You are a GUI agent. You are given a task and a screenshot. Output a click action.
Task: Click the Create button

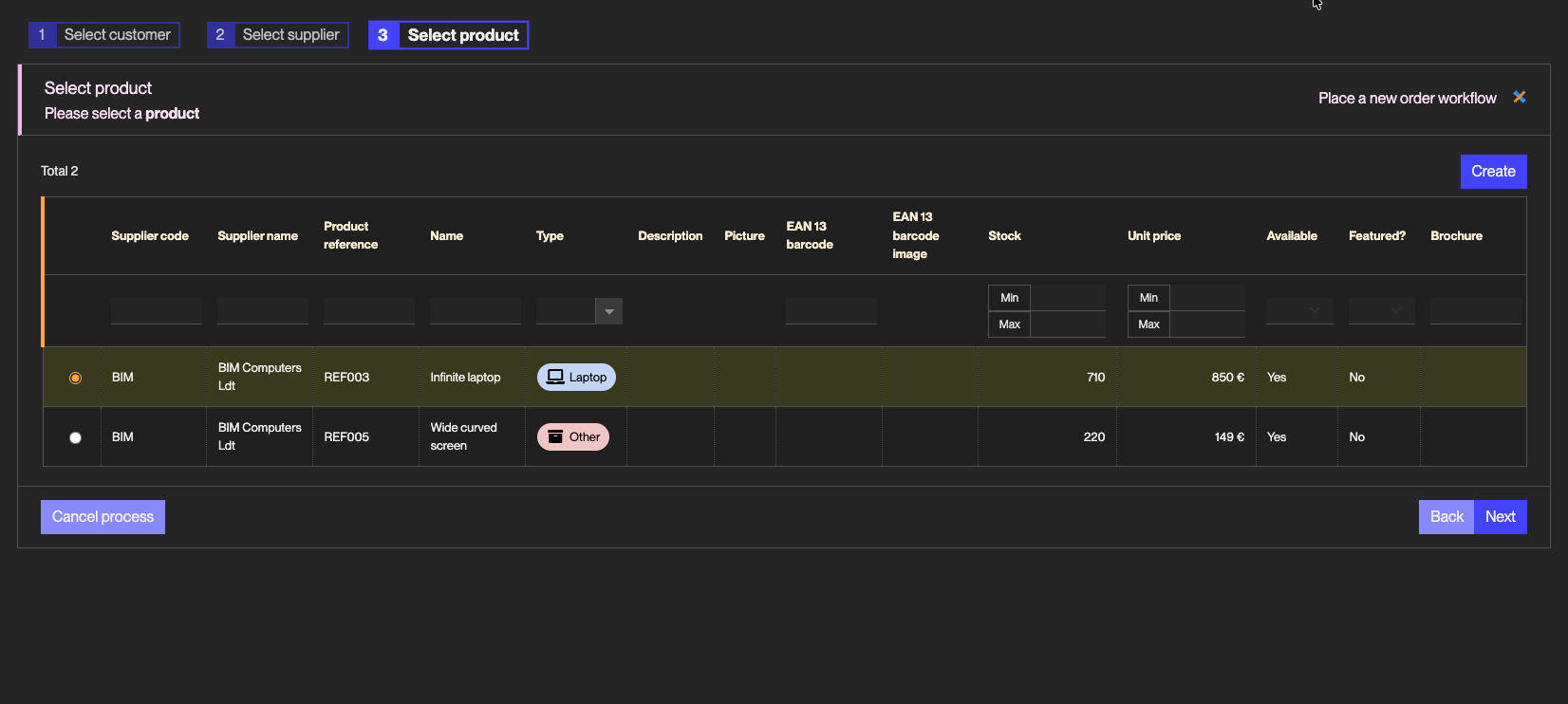click(x=1493, y=172)
